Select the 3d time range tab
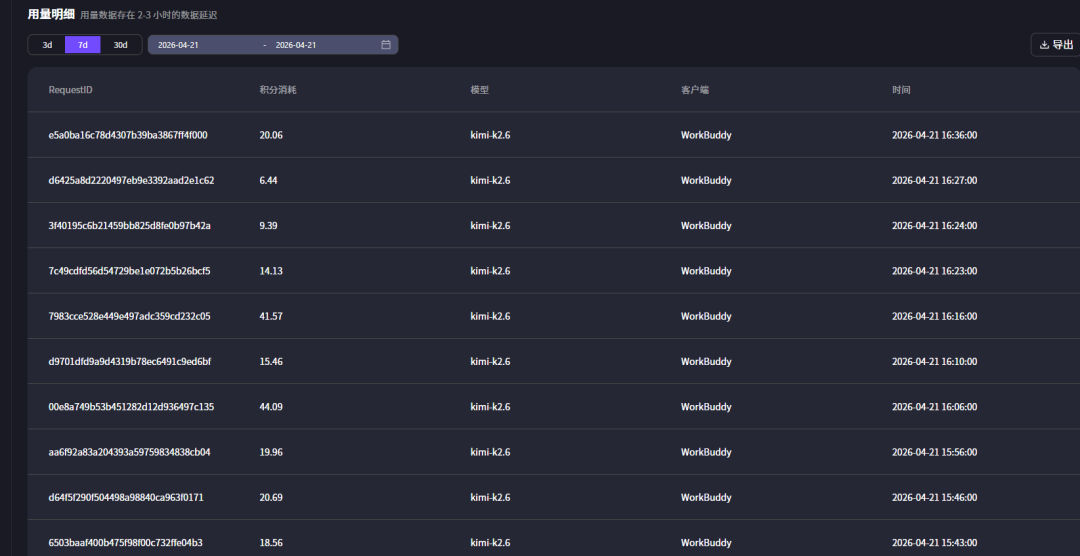The width and height of the screenshot is (1080, 556). (x=48, y=45)
